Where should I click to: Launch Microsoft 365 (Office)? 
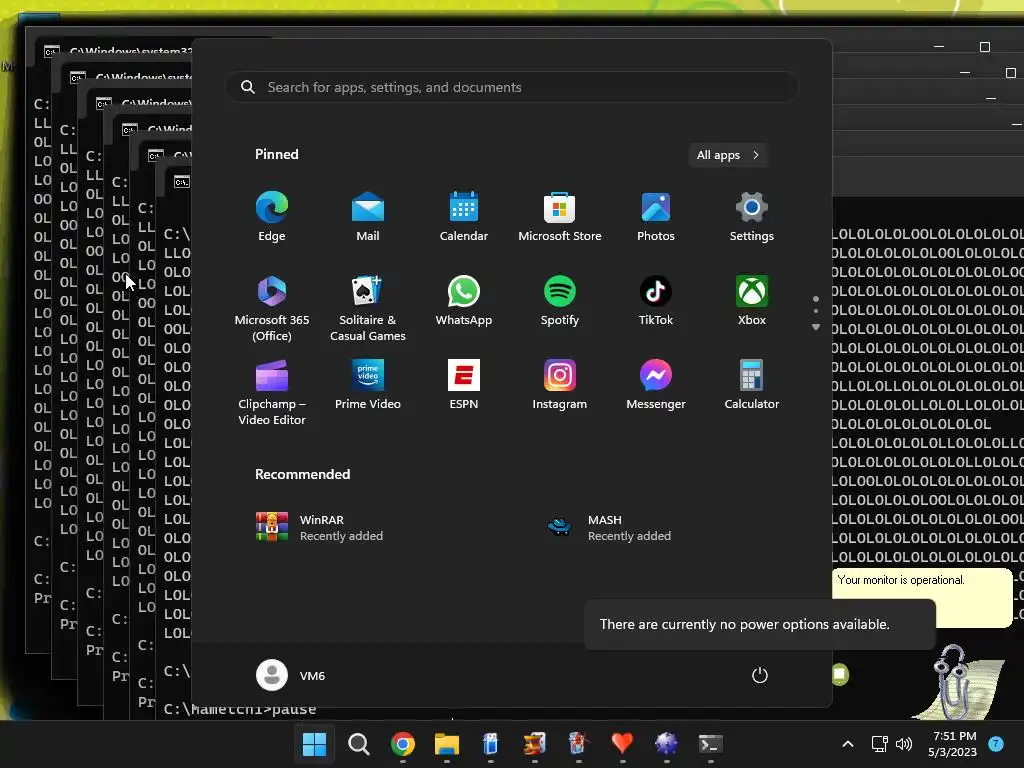(272, 308)
